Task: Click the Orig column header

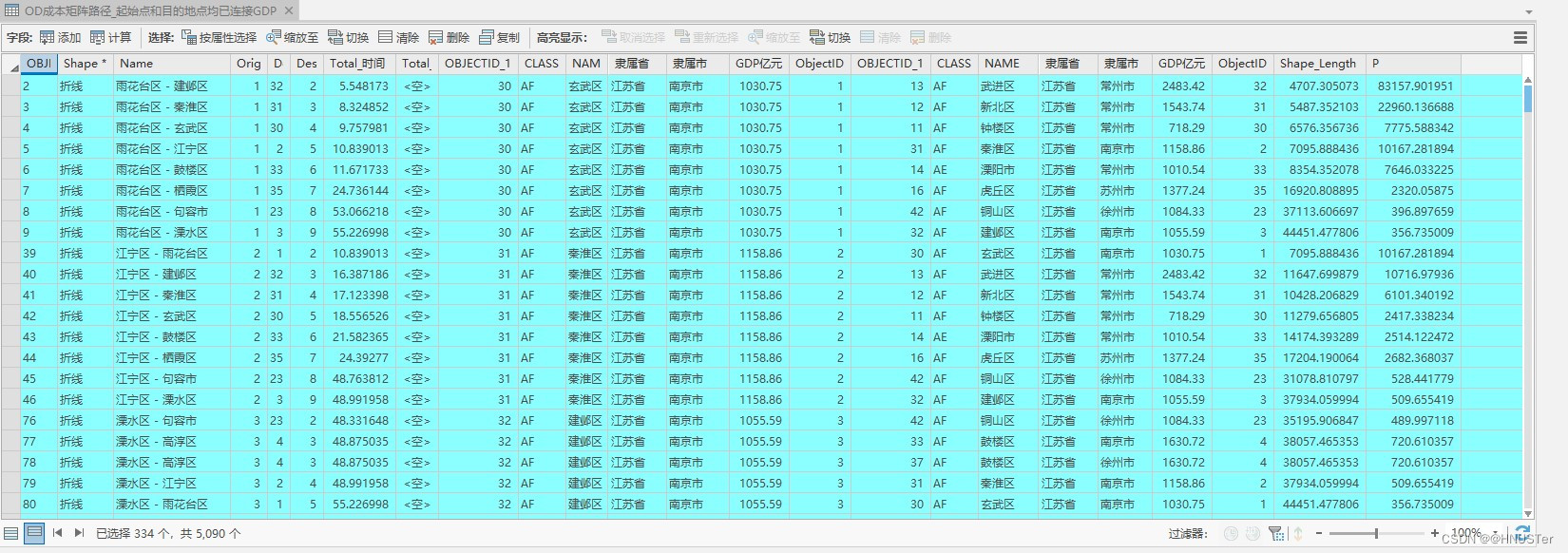Action: coord(248,64)
